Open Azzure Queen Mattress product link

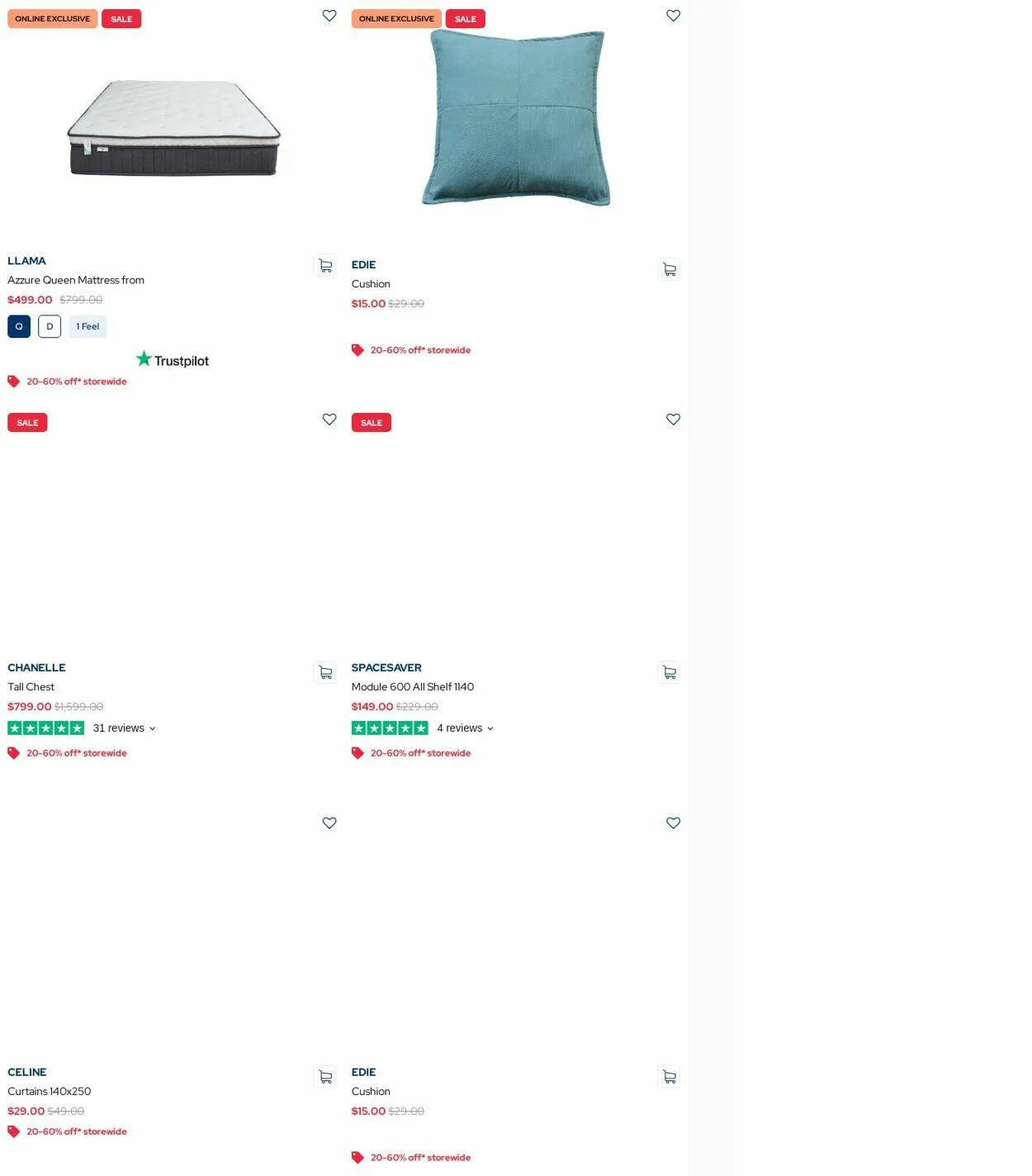pyautogui.click(x=76, y=280)
